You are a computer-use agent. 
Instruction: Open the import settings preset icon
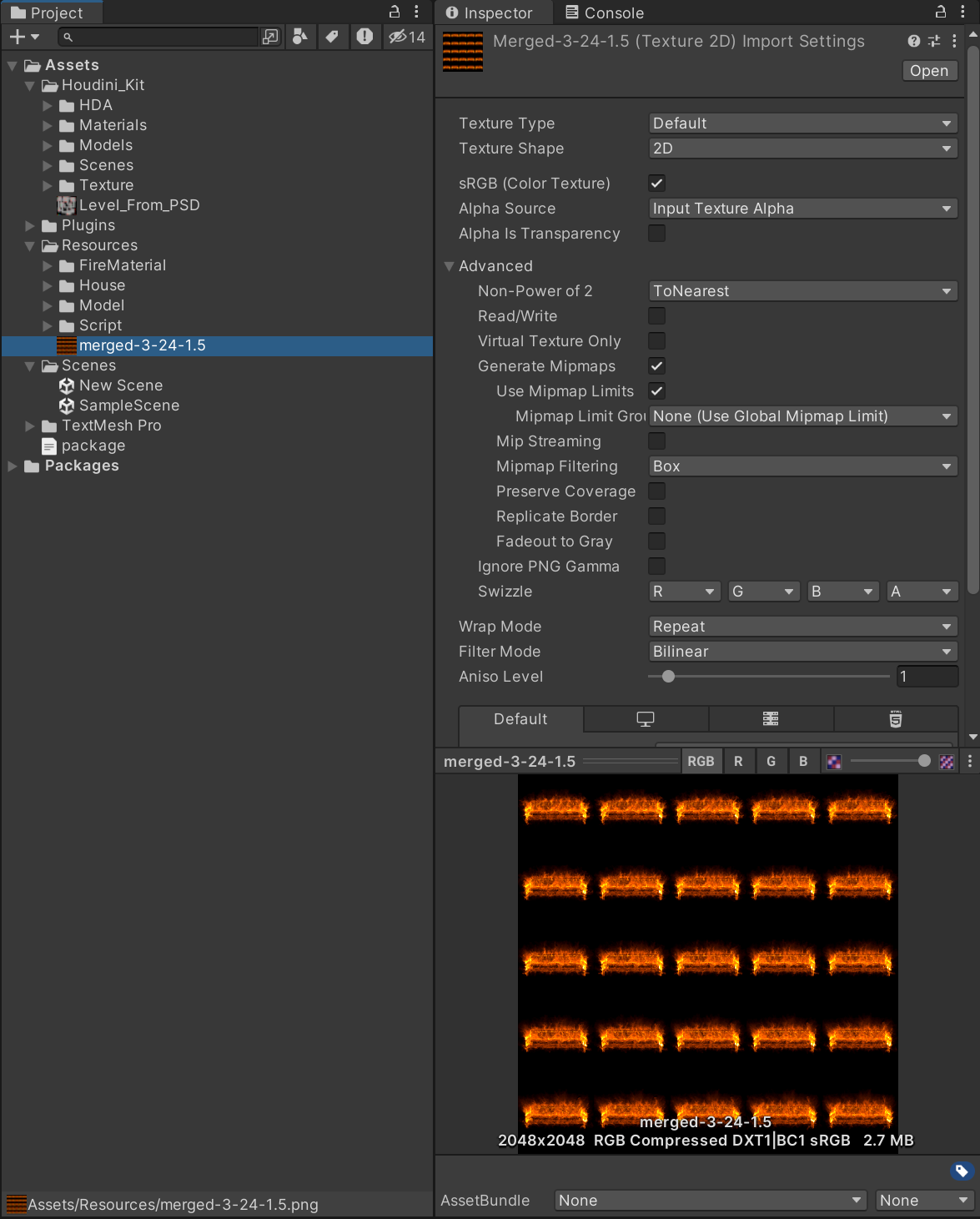coord(933,40)
